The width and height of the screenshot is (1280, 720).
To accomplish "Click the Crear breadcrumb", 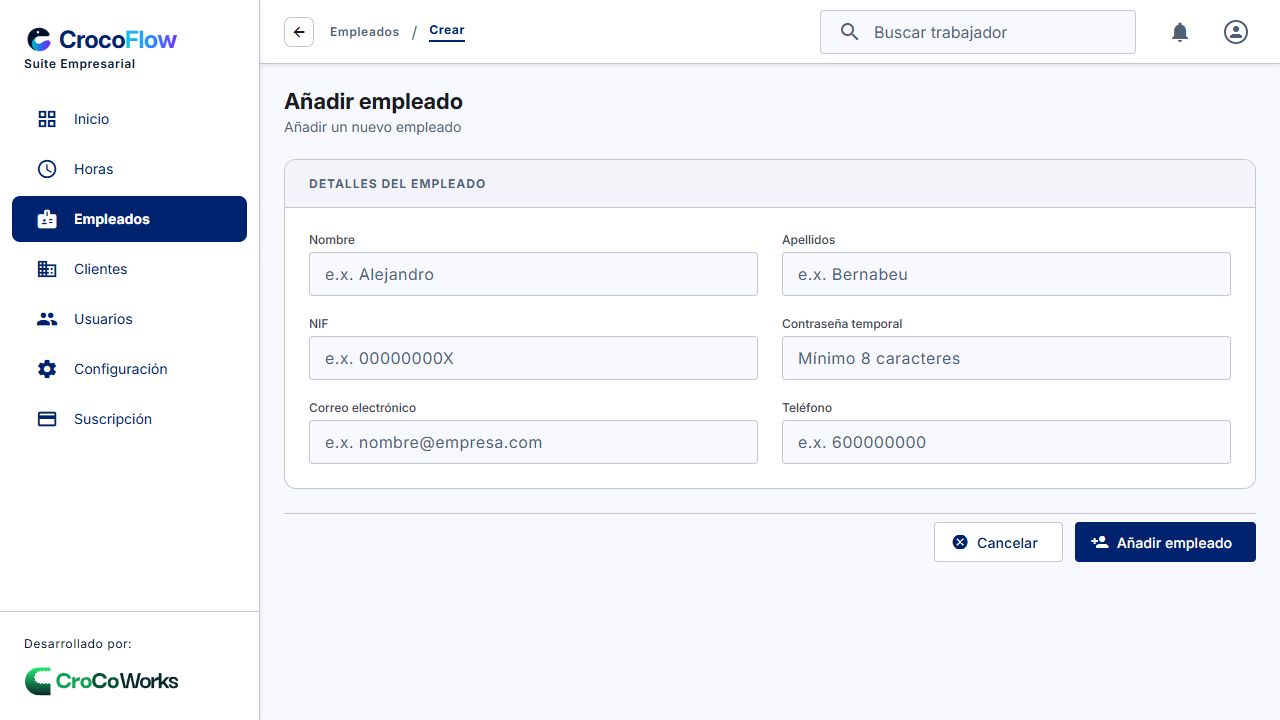I will (447, 31).
